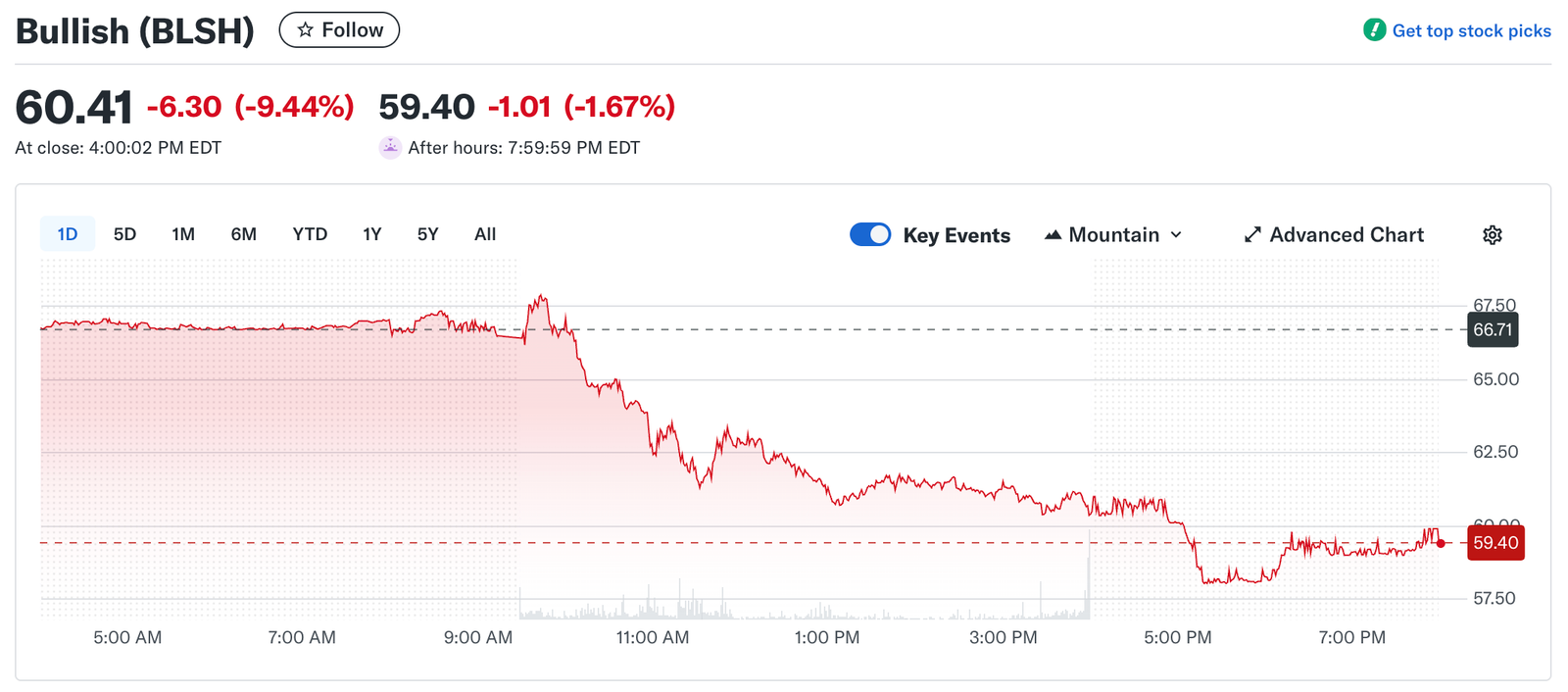Viewport: 1568px width, 692px height.
Task: Open the chart settings gear icon
Action: tap(1492, 234)
